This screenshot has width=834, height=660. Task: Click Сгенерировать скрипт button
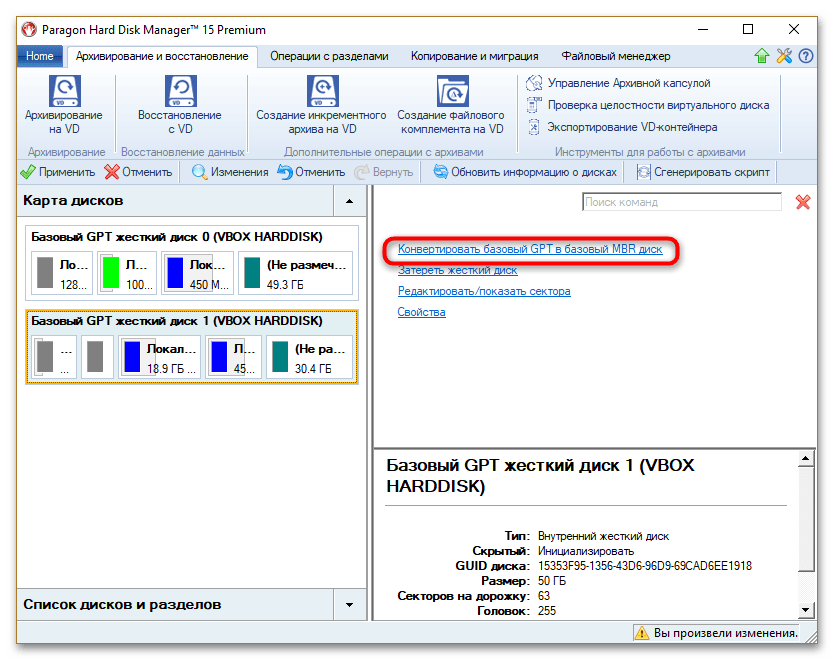tap(703, 172)
